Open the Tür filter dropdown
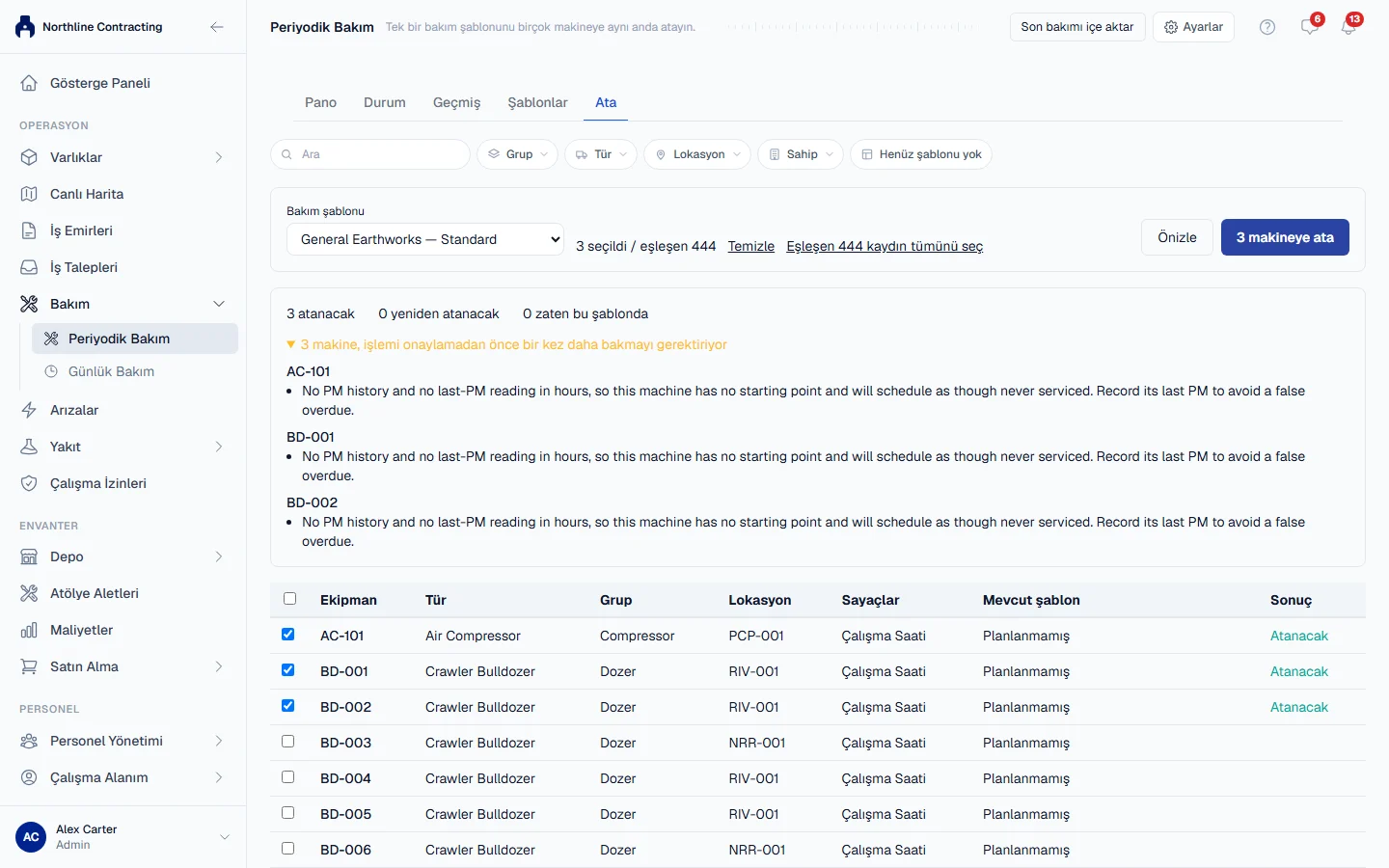The width and height of the screenshot is (1389, 868). 601,154
